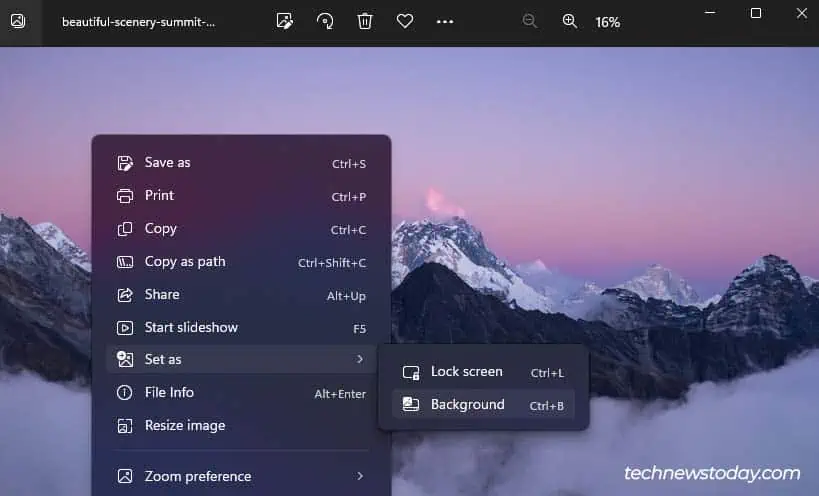
Task: Open the See more three-dots menu
Action: [444, 21]
